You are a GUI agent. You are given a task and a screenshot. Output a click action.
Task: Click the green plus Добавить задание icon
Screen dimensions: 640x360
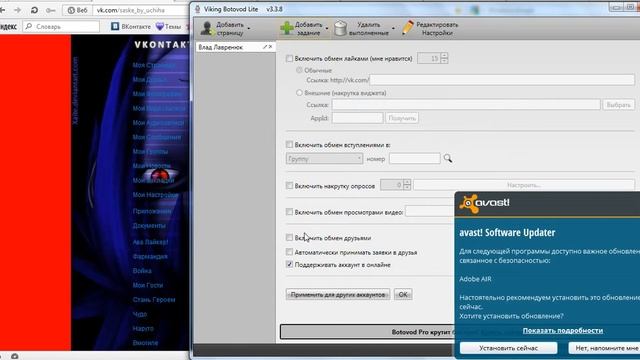coord(287,28)
